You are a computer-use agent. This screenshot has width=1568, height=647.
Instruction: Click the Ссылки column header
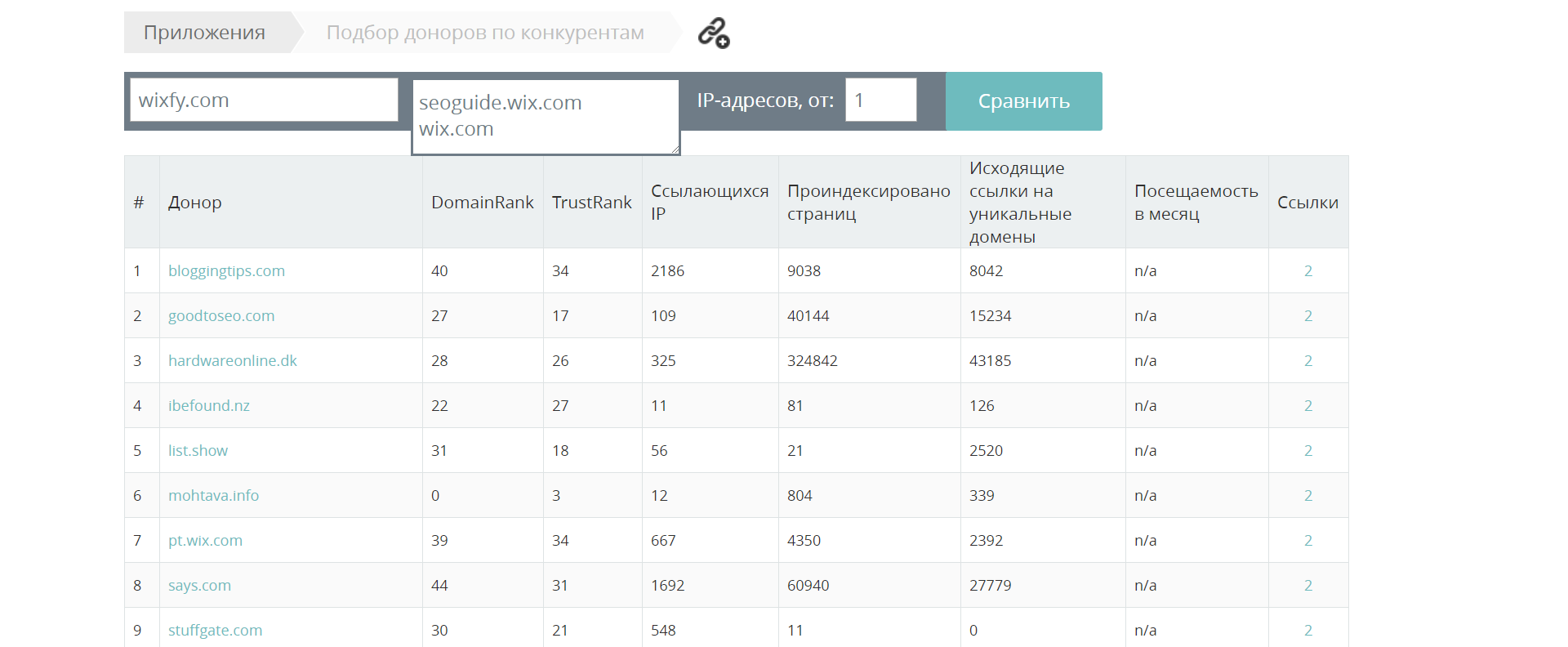point(1307,203)
